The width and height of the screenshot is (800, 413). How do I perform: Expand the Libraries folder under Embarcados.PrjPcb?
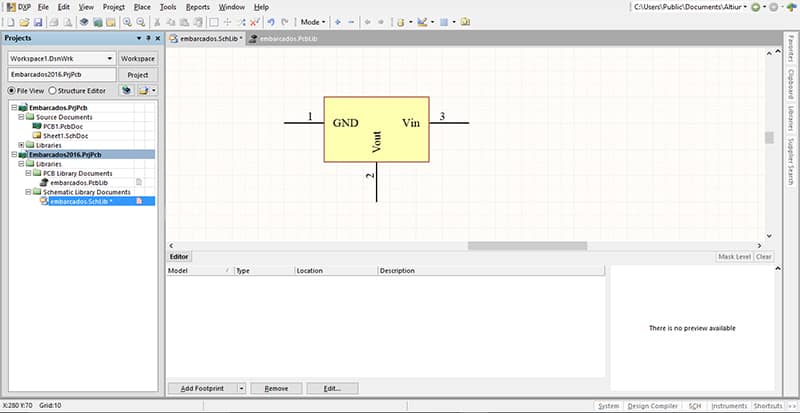point(21,145)
